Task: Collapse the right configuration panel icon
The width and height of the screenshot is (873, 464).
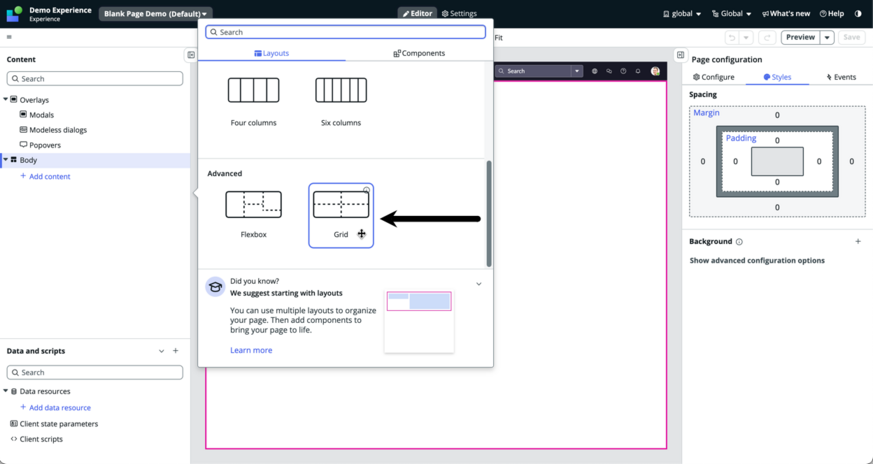Action: pyautogui.click(x=680, y=55)
